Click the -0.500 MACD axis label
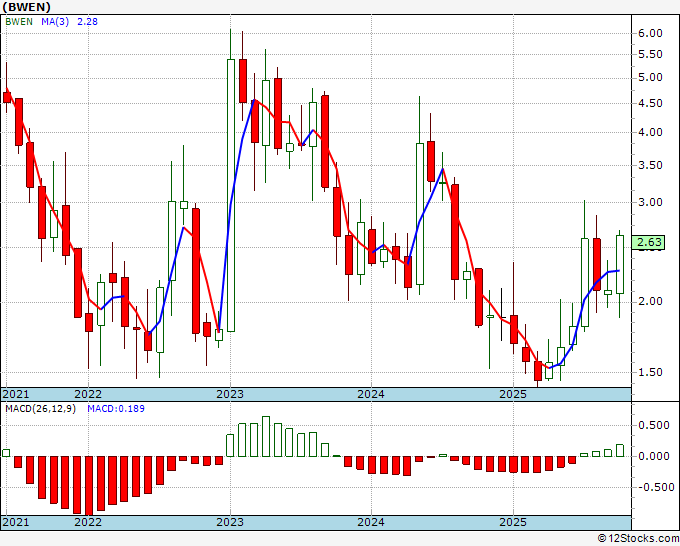This screenshot has width=680, height=546. [x=654, y=487]
